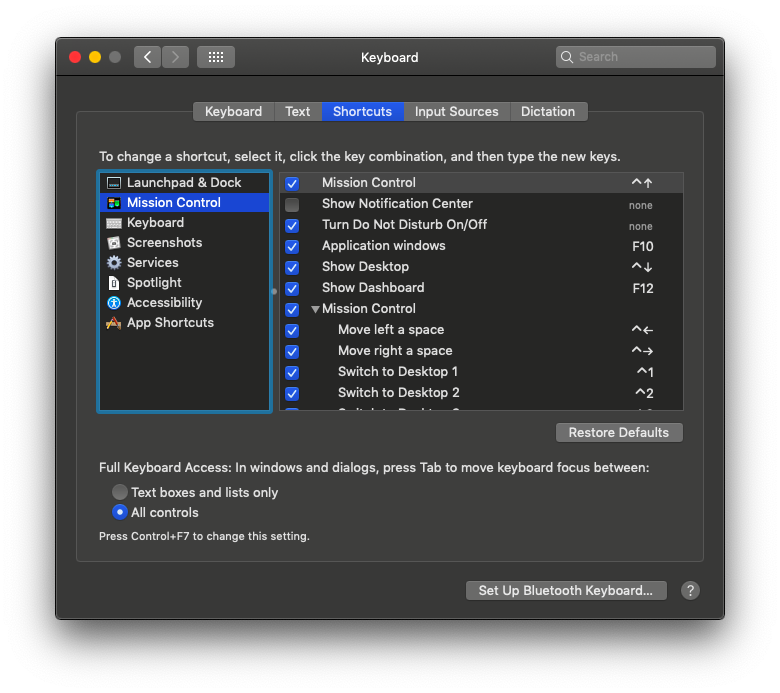
Task: Show all preferences via grid button
Action: pos(215,57)
